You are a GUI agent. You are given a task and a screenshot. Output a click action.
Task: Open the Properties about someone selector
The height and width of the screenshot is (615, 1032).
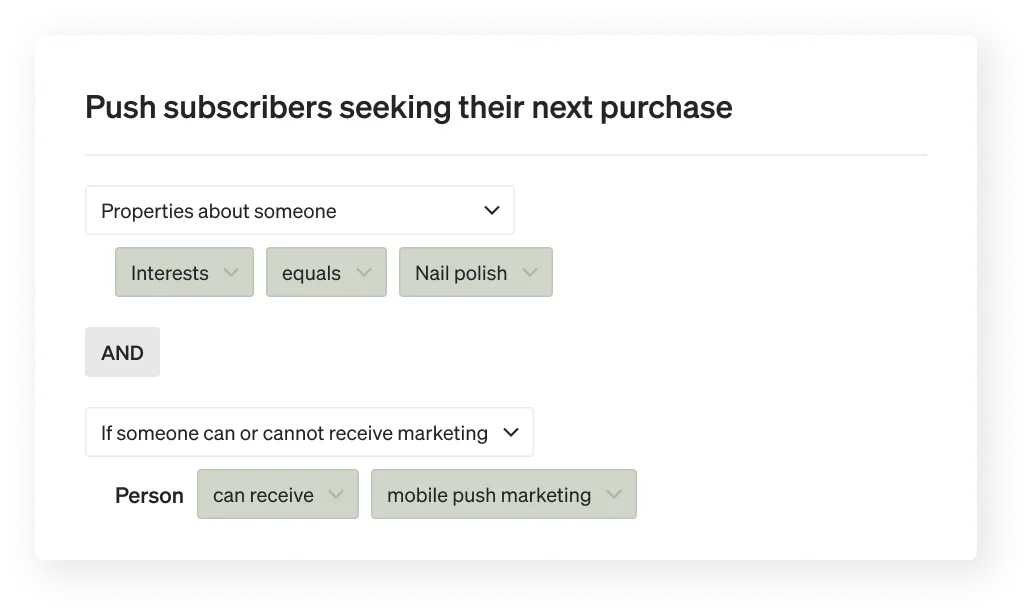(300, 210)
